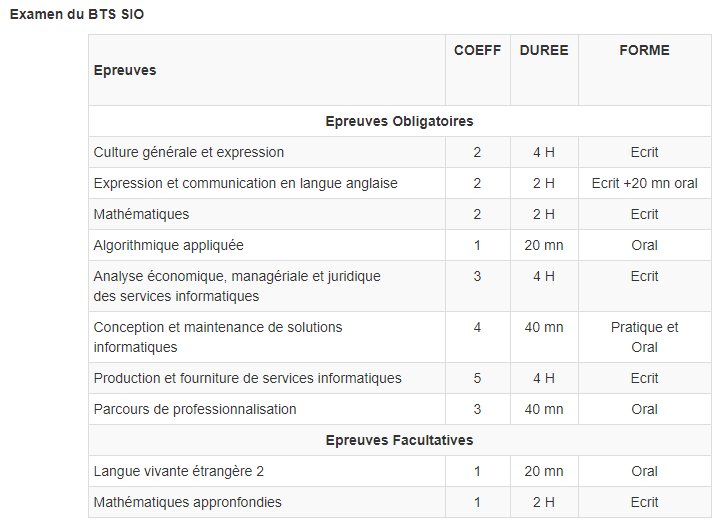The image size is (720, 524).
Task: Select 'Production et fourniture de services informatiques'
Action: tap(247, 378)
